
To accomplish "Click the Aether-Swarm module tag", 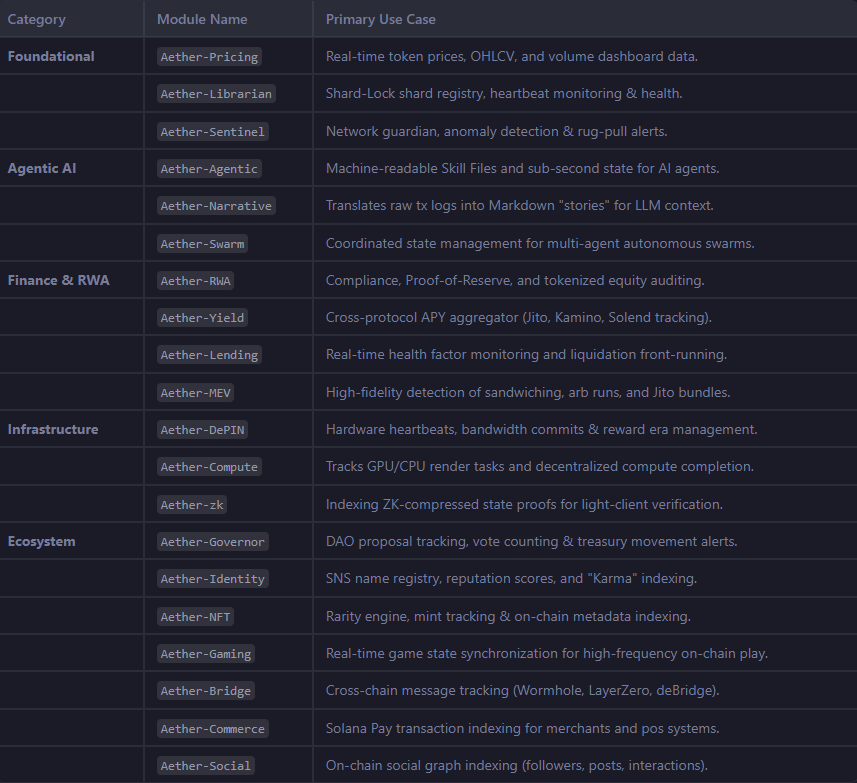I will click(x=202, y=244).
